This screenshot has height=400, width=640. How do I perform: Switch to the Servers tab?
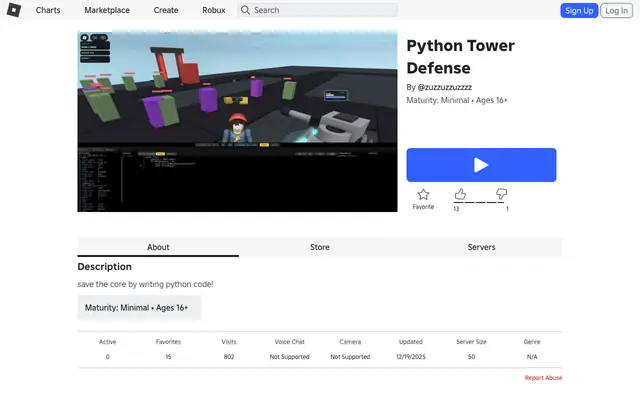click(481, 247)
